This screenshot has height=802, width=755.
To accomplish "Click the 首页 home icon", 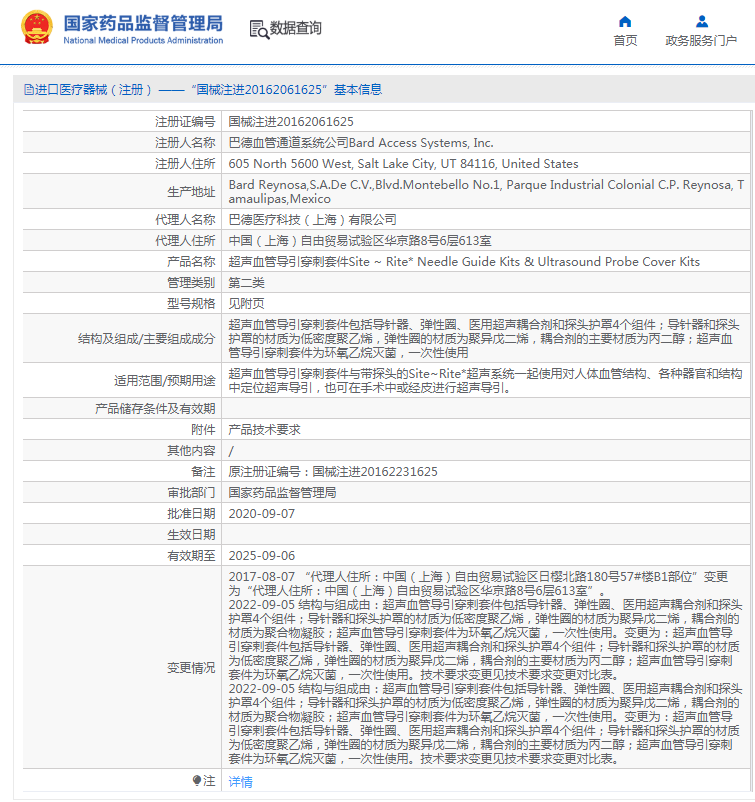I will [x=625, y=21].
